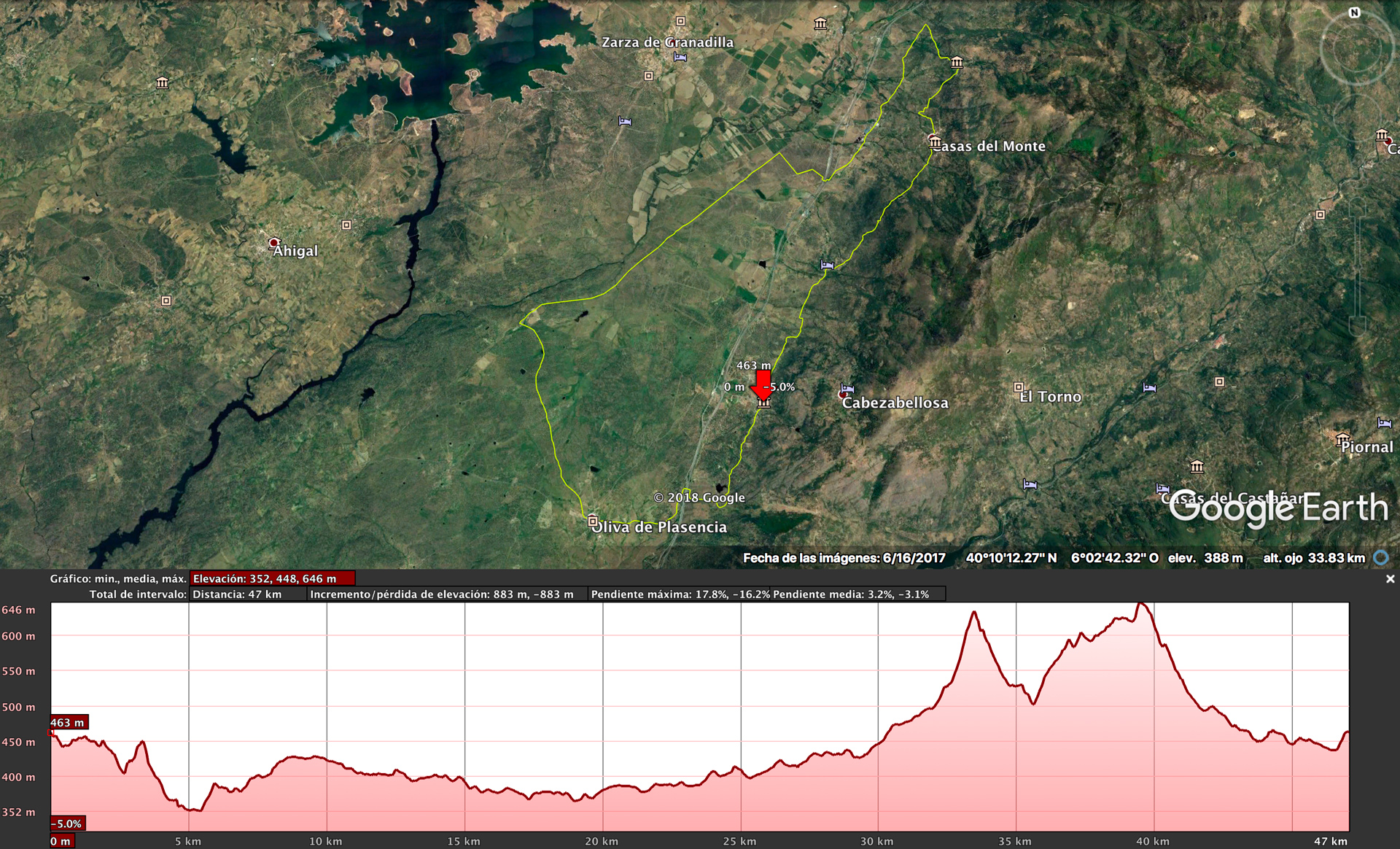Click the Distancia: 47 km field
The image size is (1400, 849).
(248, 594)
